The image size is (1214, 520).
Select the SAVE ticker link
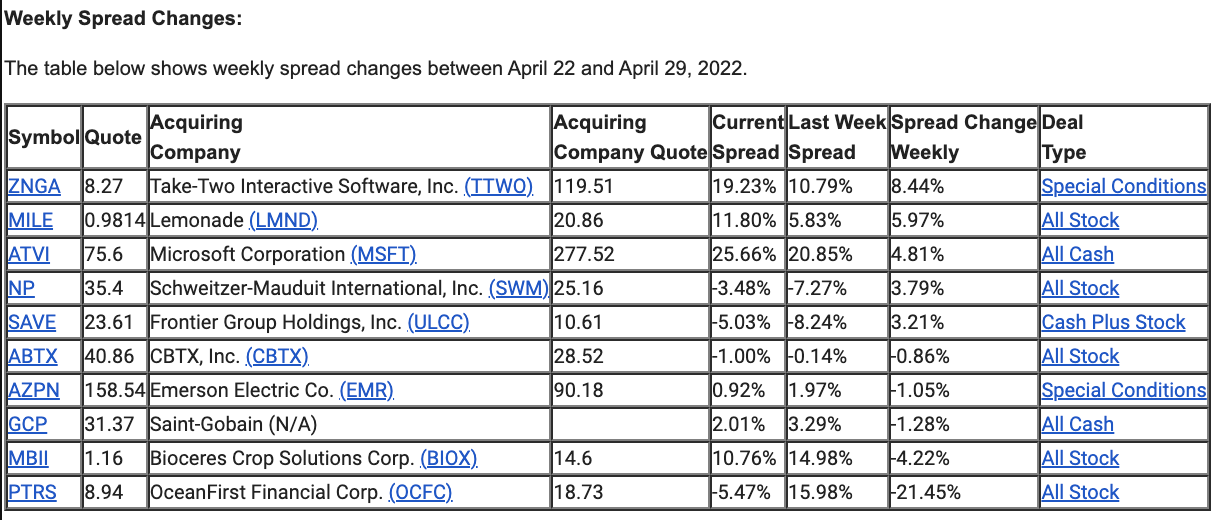click(32, 323)
